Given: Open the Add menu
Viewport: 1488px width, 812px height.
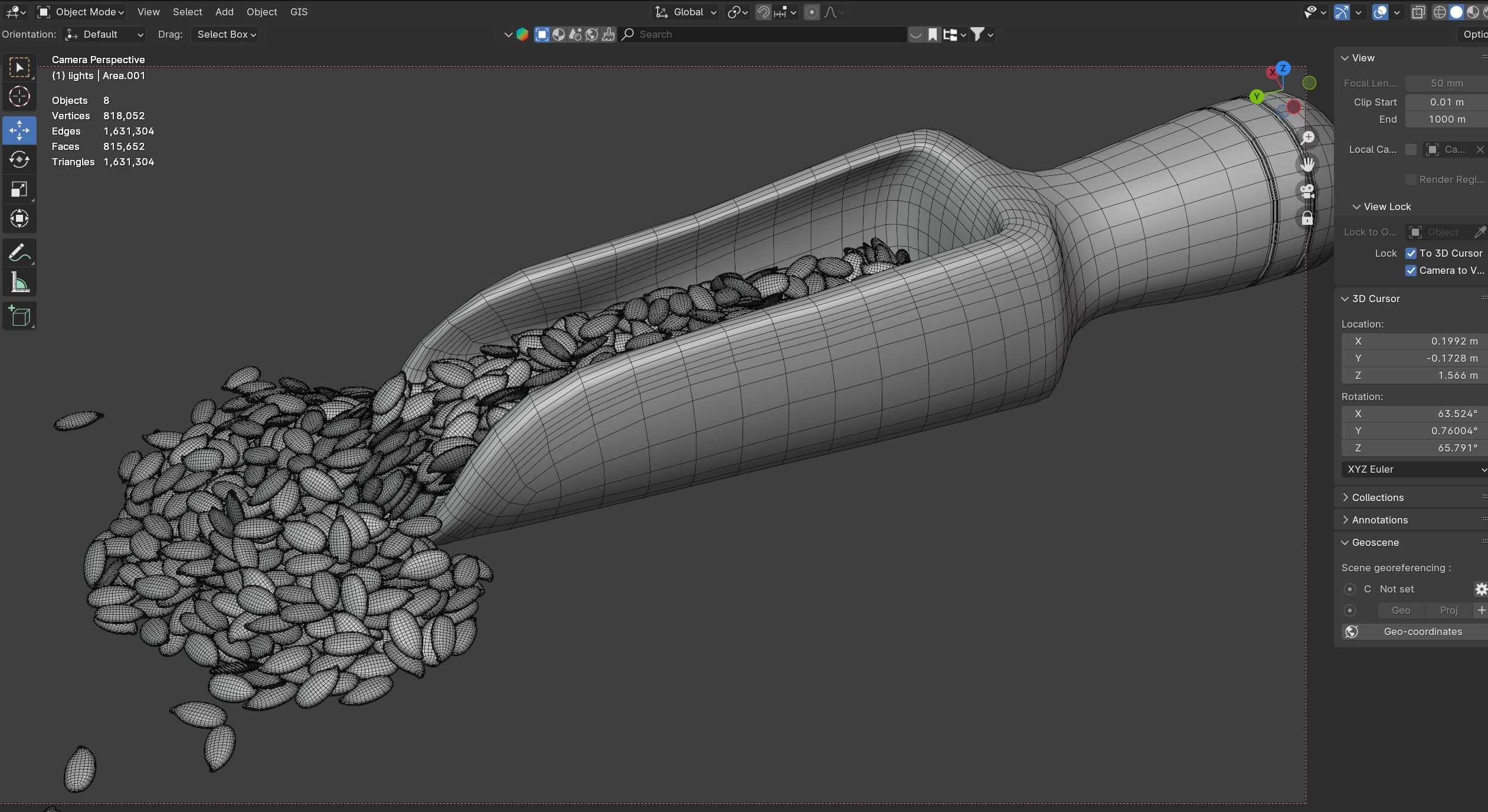Looking at the screenshot, I should (x=224, y=12).
